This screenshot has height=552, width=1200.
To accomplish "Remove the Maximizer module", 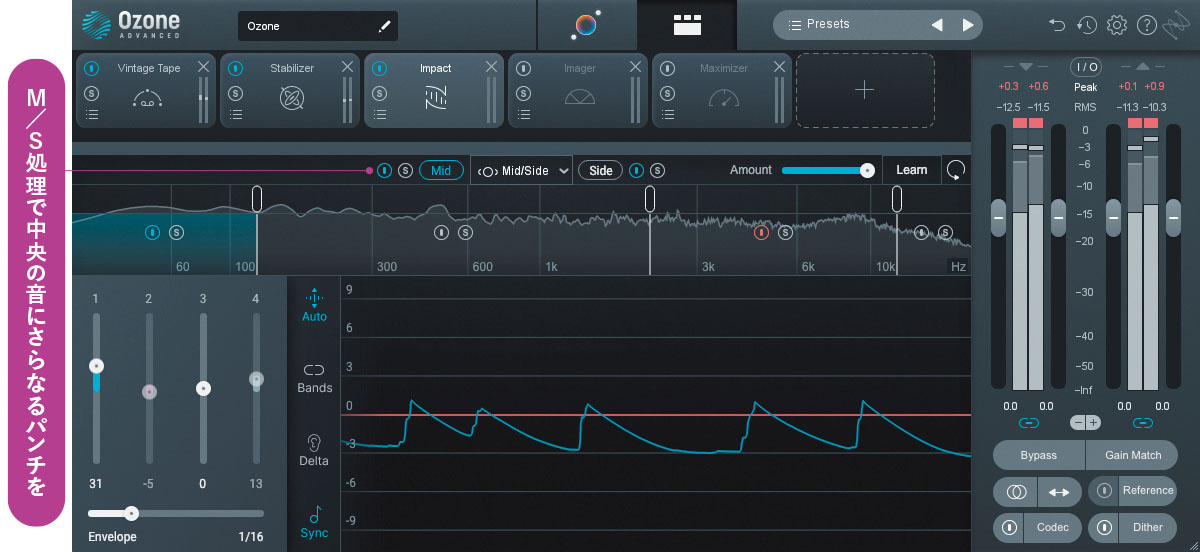I will pos(780,67).
